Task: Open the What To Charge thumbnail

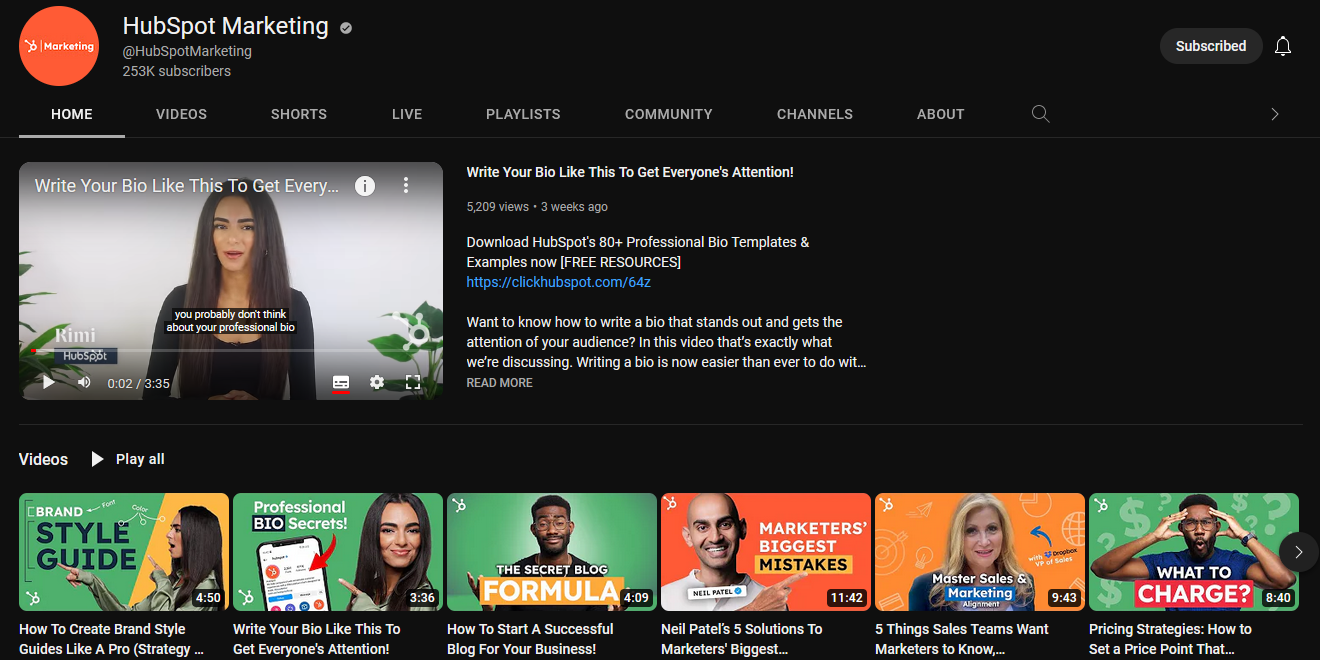Action: point(1194,552)
